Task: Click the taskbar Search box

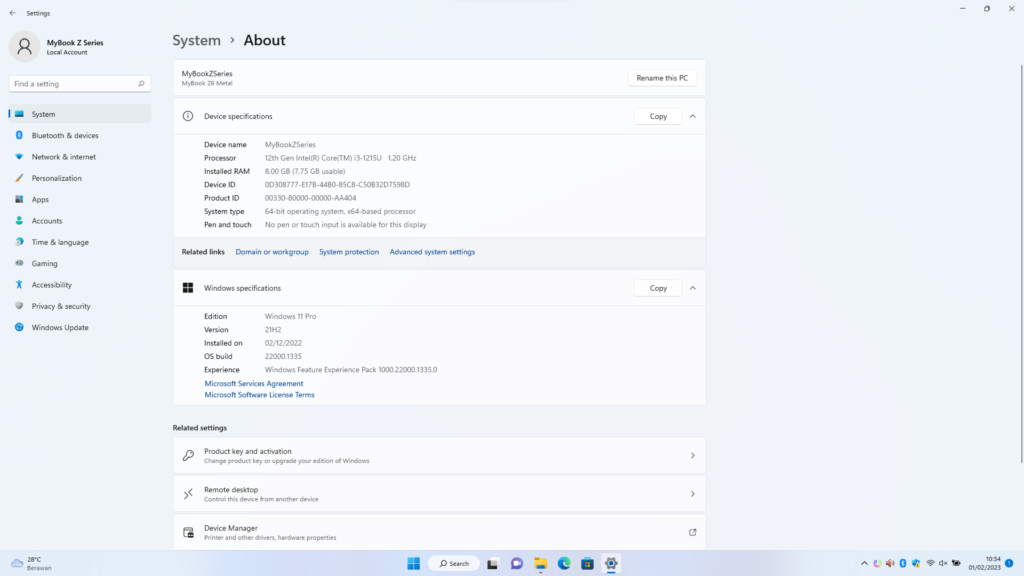Action: click(x=454, y=564)
